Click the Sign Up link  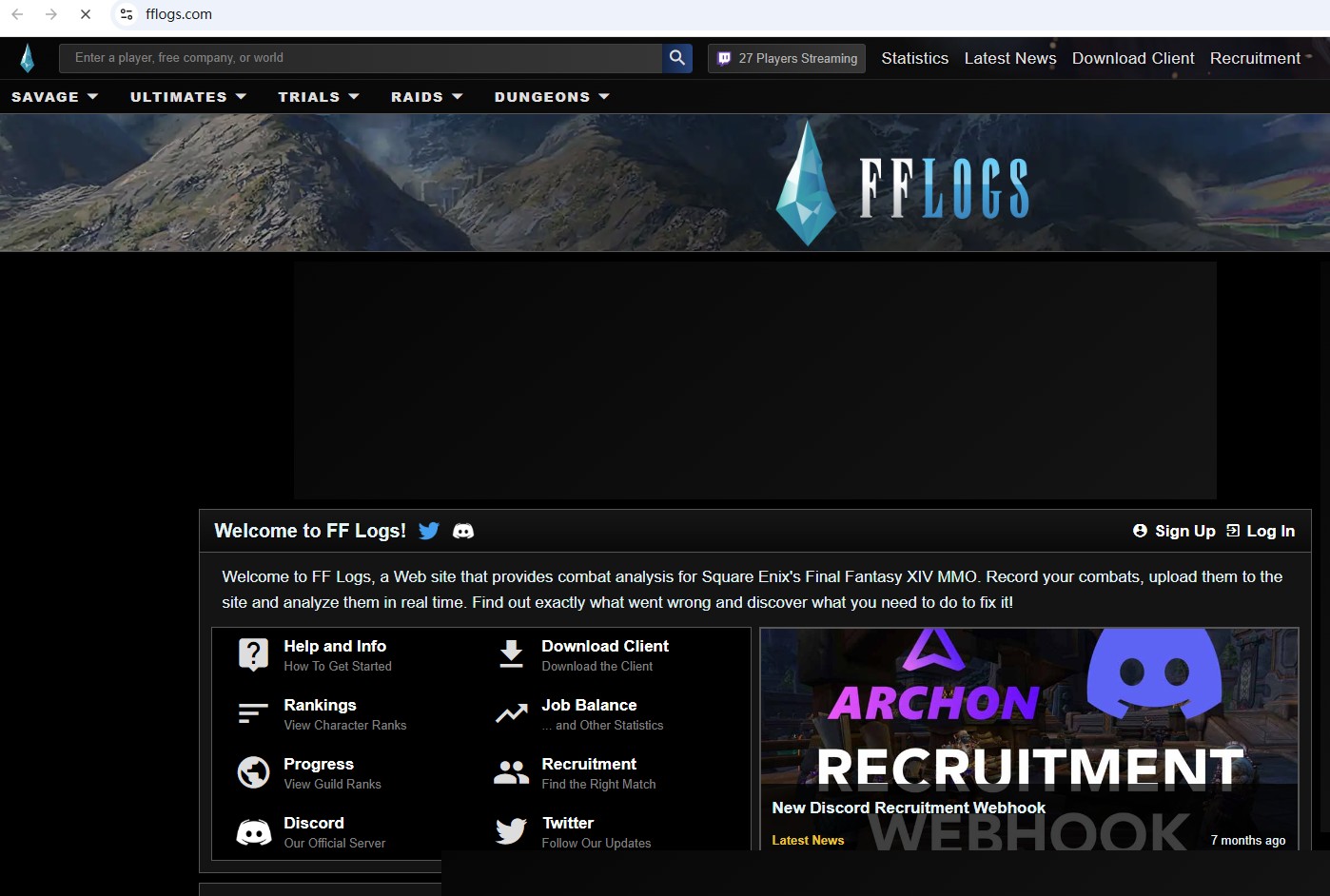(x=1175, y=531)
